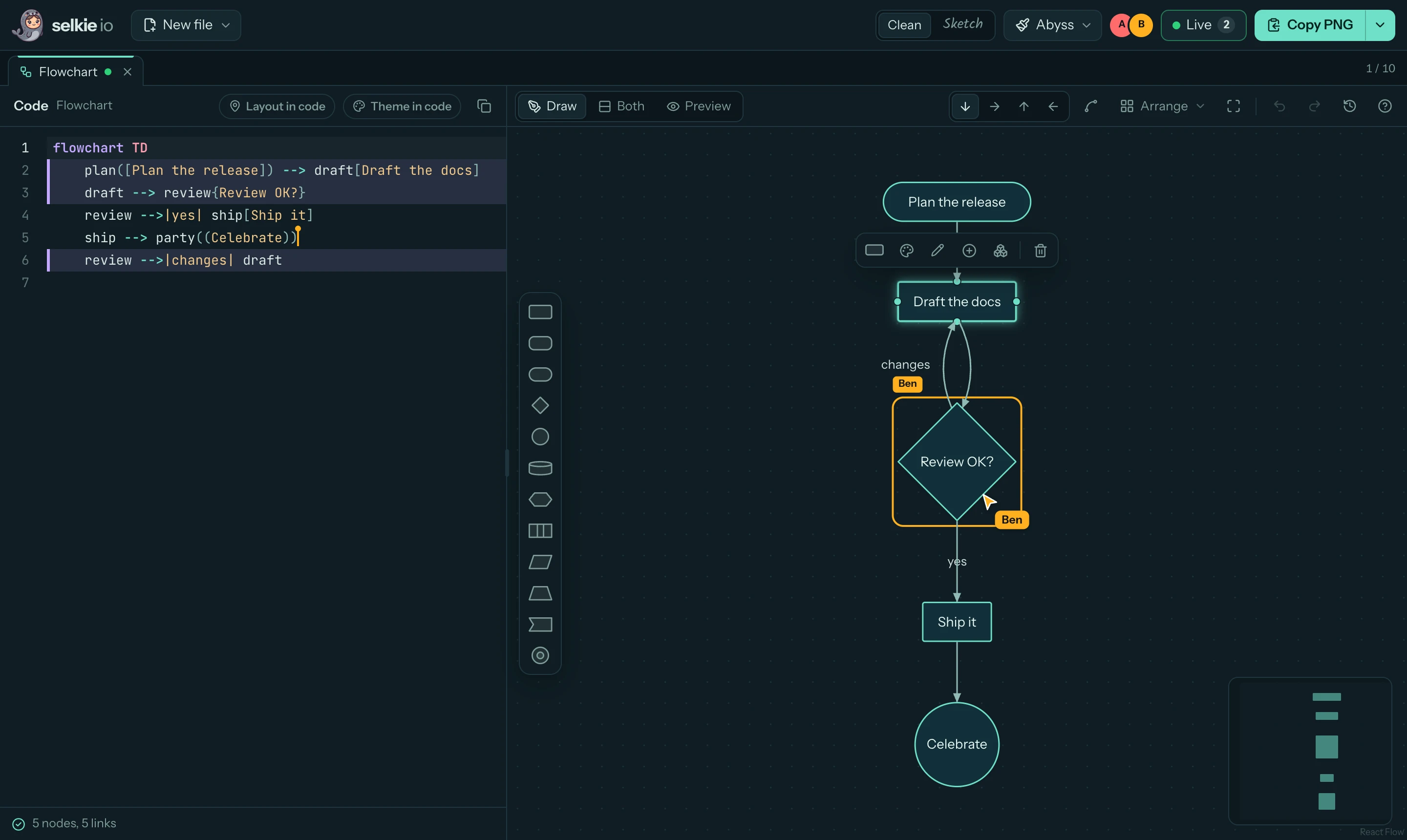Image resolution: width=1407 pixels, height=840 pixels.
Task: Toggle Layout in code option
Action: [x=277, y=106]
